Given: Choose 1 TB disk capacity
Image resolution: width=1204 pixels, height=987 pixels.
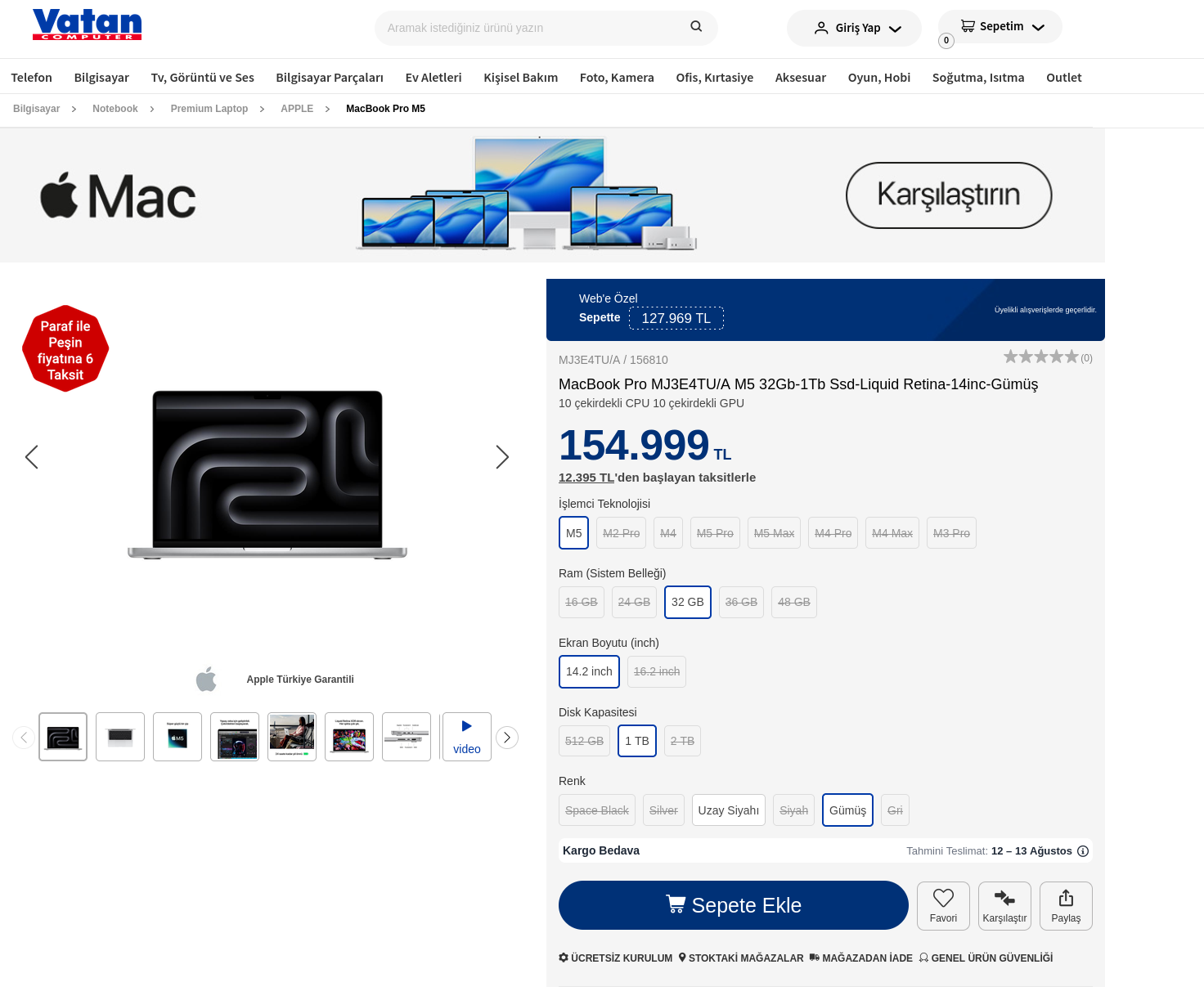Looking at the screenshot, I should [x=637, y=741].
